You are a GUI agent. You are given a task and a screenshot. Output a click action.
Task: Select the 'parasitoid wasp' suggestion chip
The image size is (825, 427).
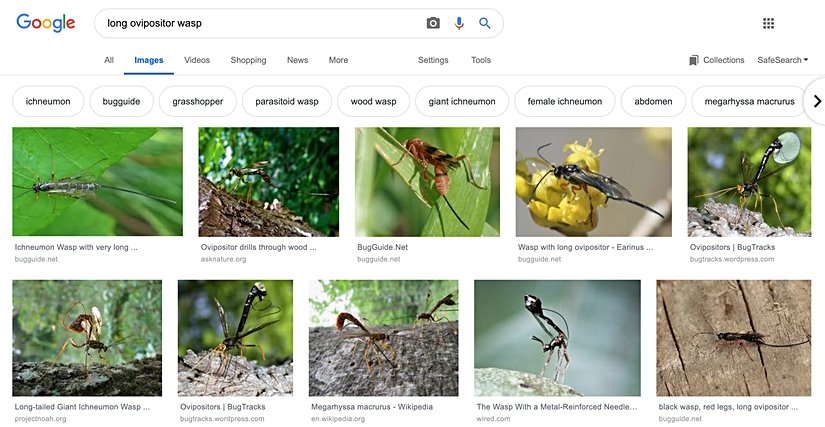click(286, 101)
